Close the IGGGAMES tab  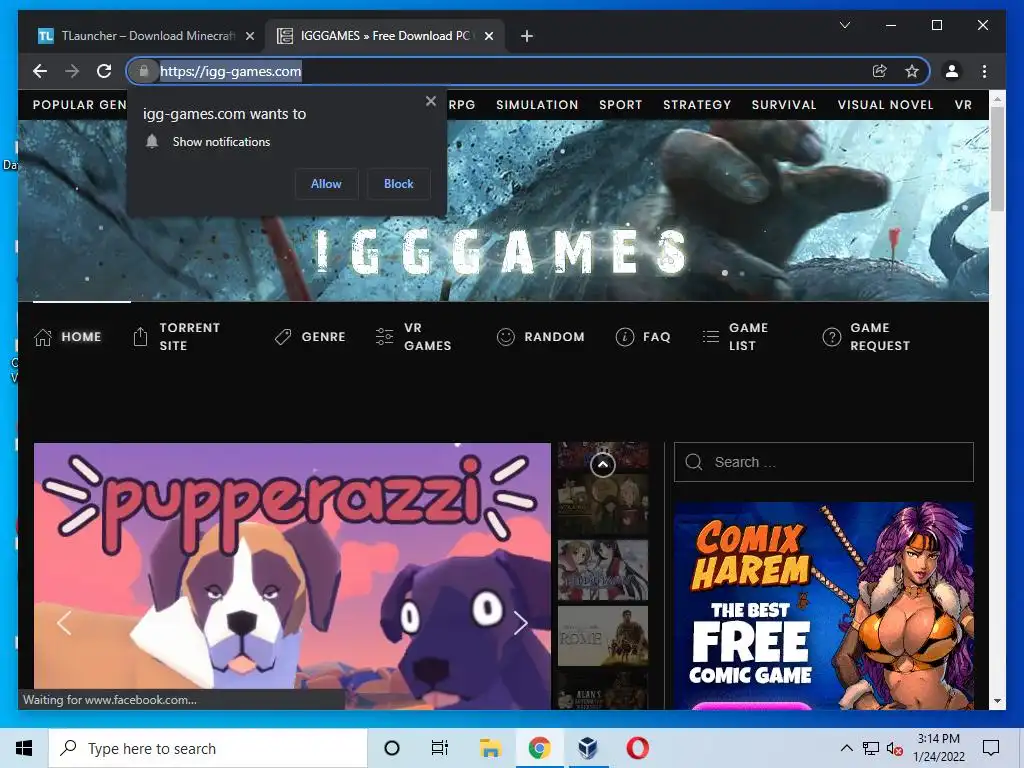tap(488, 36)
